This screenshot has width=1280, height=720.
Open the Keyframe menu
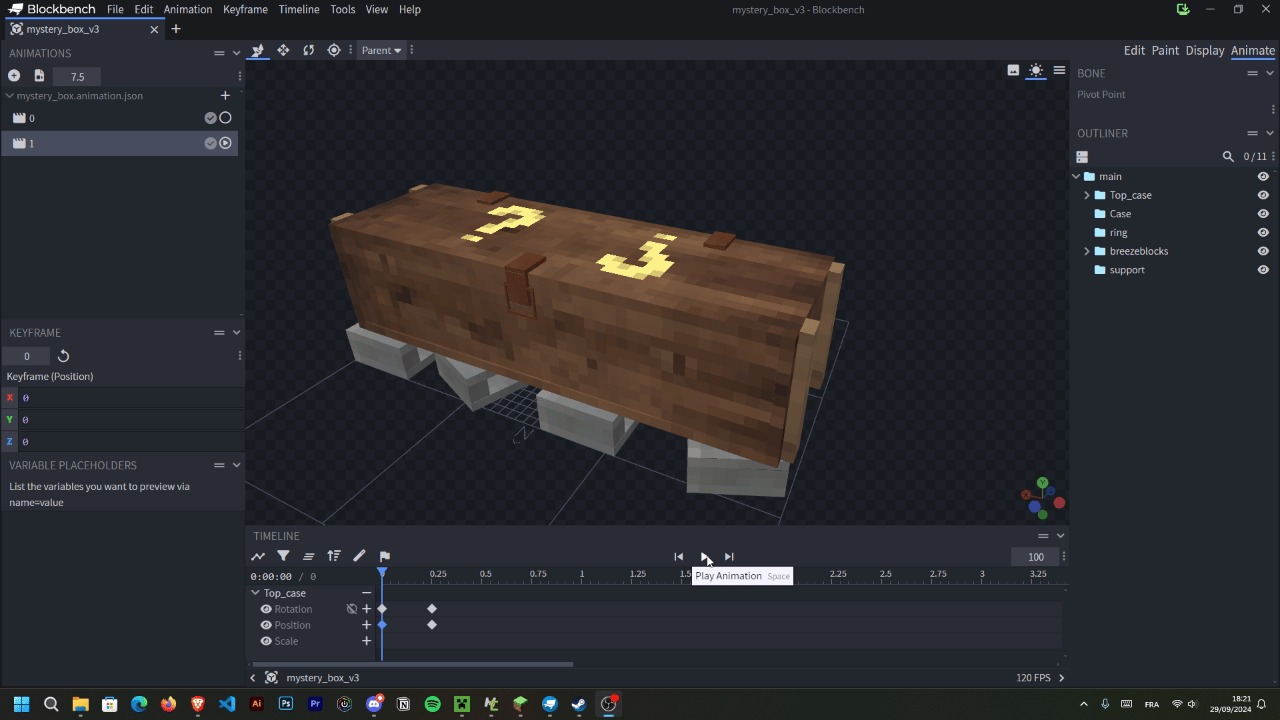pyautogui.click(x=245, y=9)
